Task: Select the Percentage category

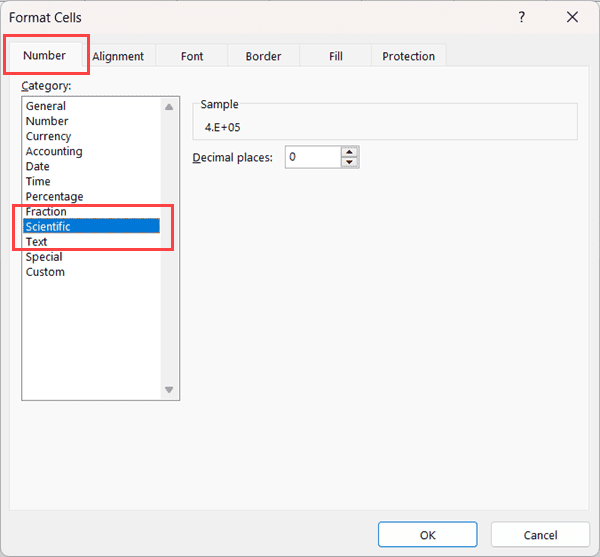Action: tap(54, 196)
